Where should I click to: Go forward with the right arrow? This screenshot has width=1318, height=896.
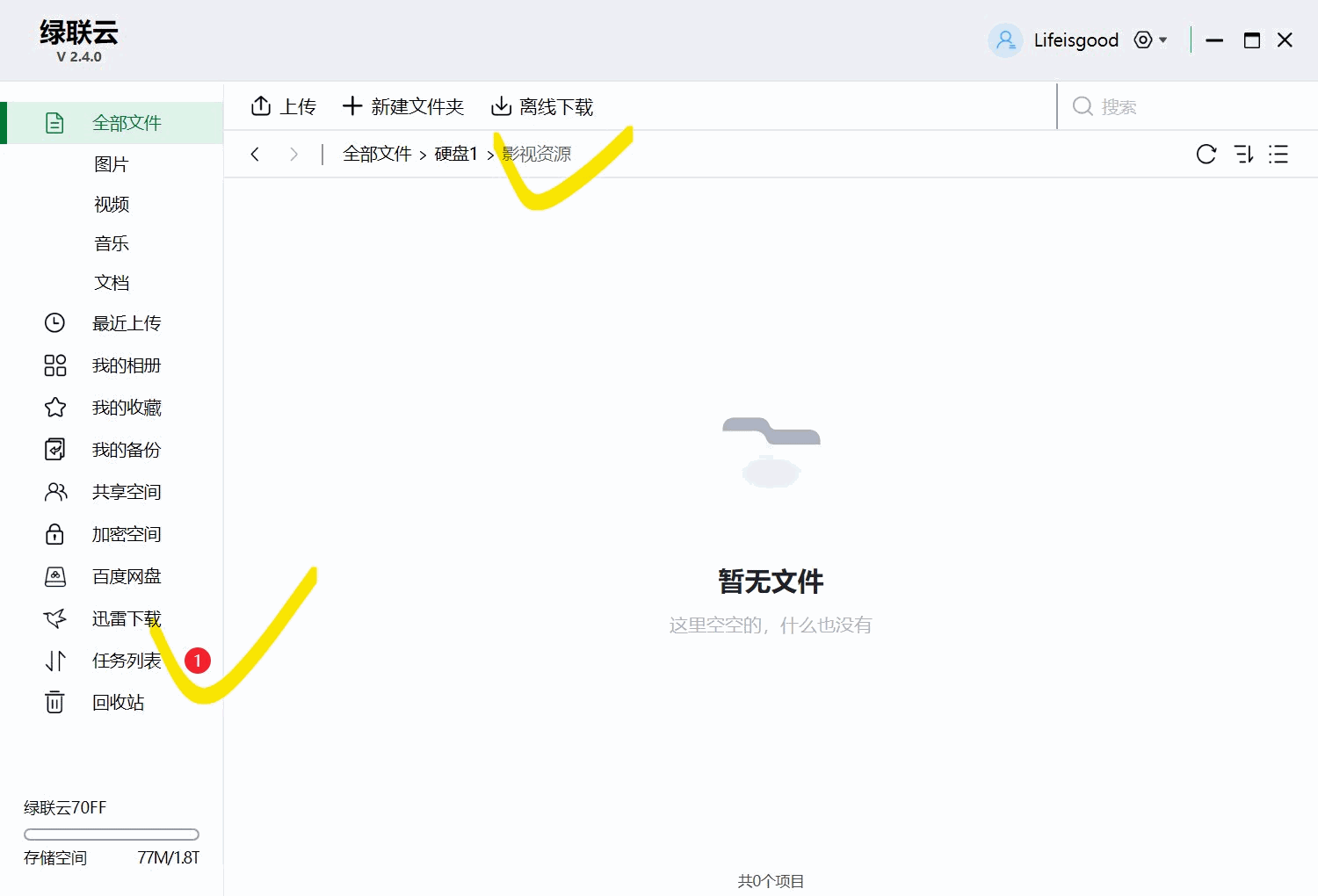click(x=293, y=155)
